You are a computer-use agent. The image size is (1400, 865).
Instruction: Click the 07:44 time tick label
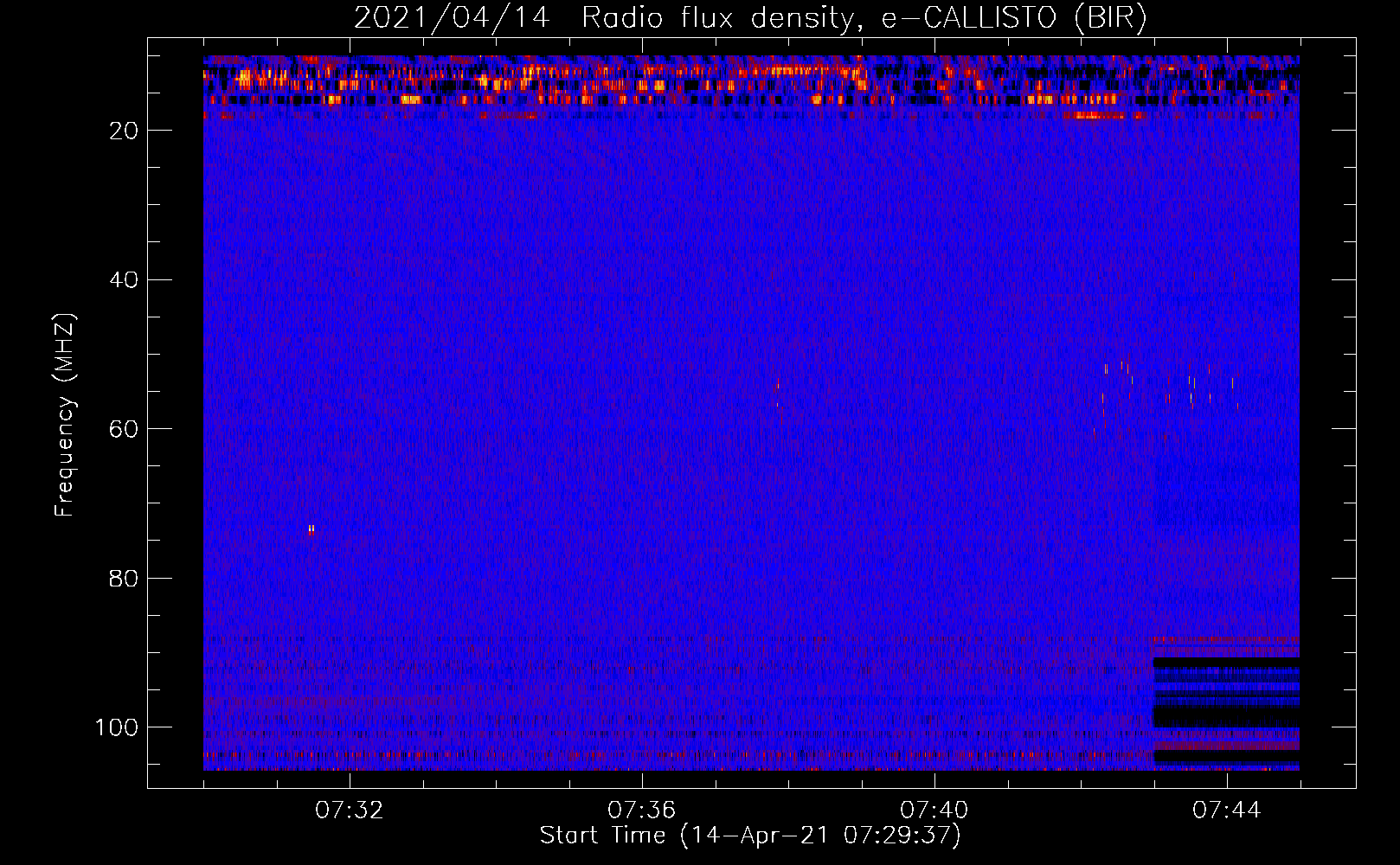click(1227, 810)
